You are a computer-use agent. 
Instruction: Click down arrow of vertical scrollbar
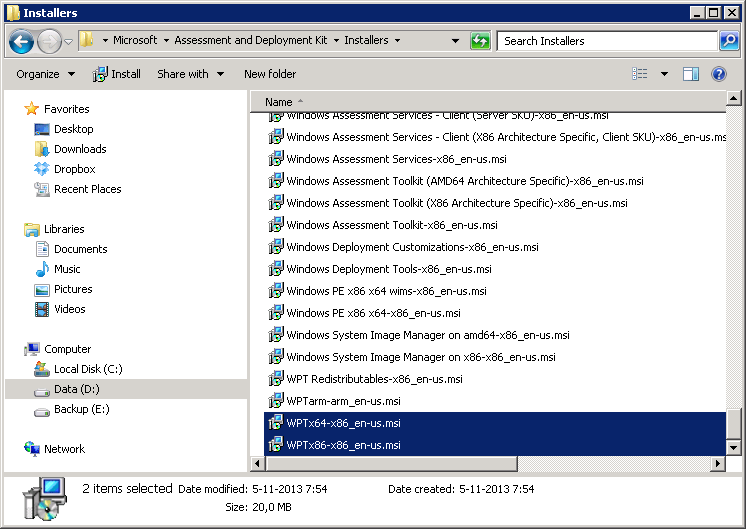[x=733, y=448]
